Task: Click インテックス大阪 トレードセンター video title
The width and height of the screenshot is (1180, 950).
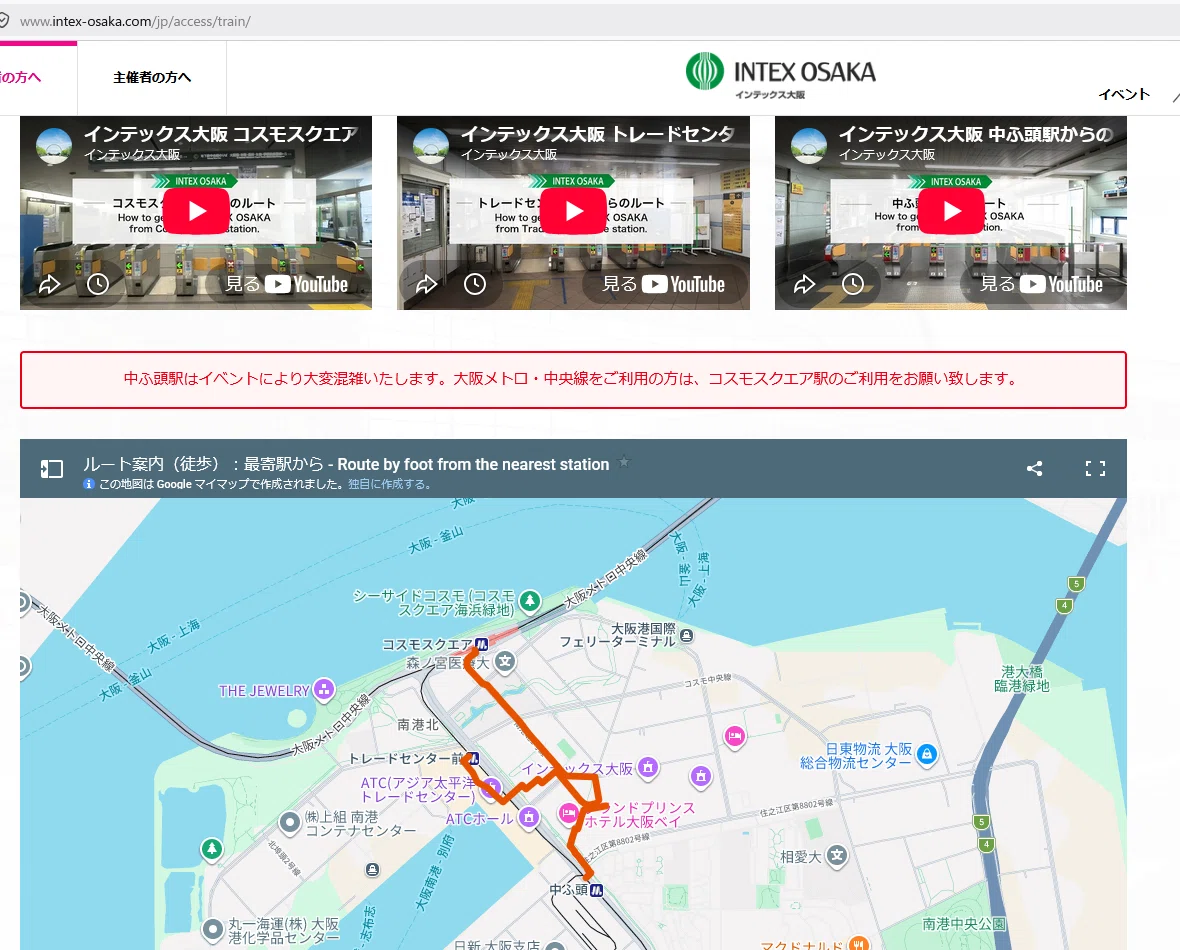Action: tap(598, 134)
